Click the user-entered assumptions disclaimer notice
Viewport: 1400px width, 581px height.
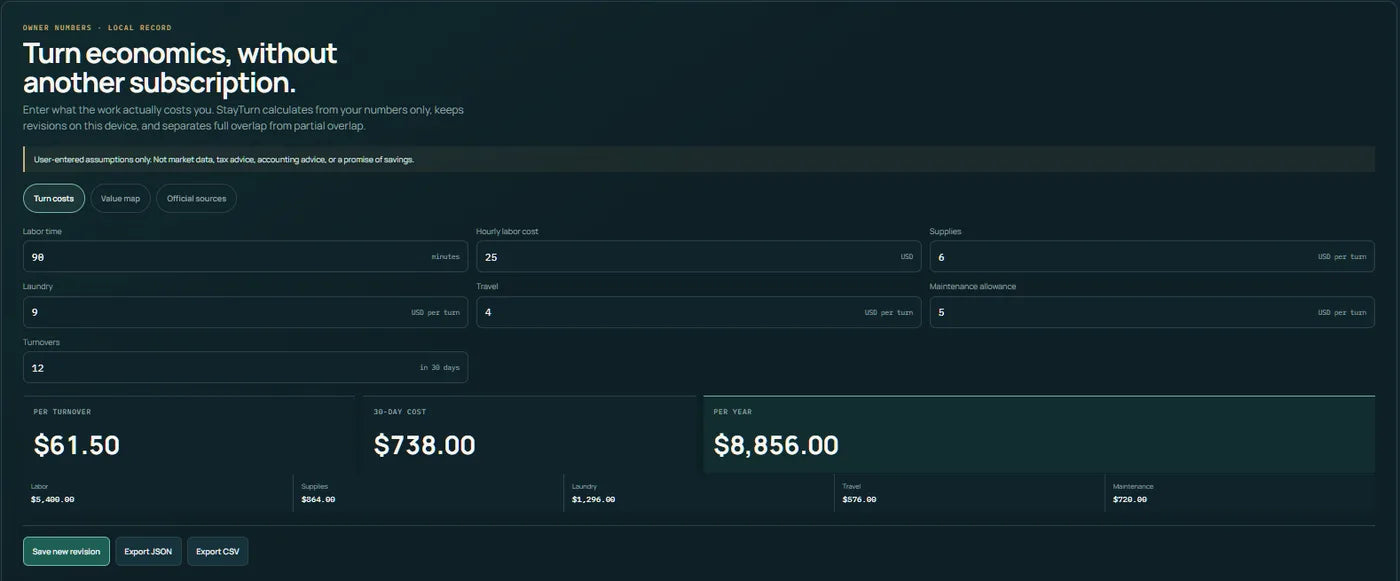click(x=699, y=159)
